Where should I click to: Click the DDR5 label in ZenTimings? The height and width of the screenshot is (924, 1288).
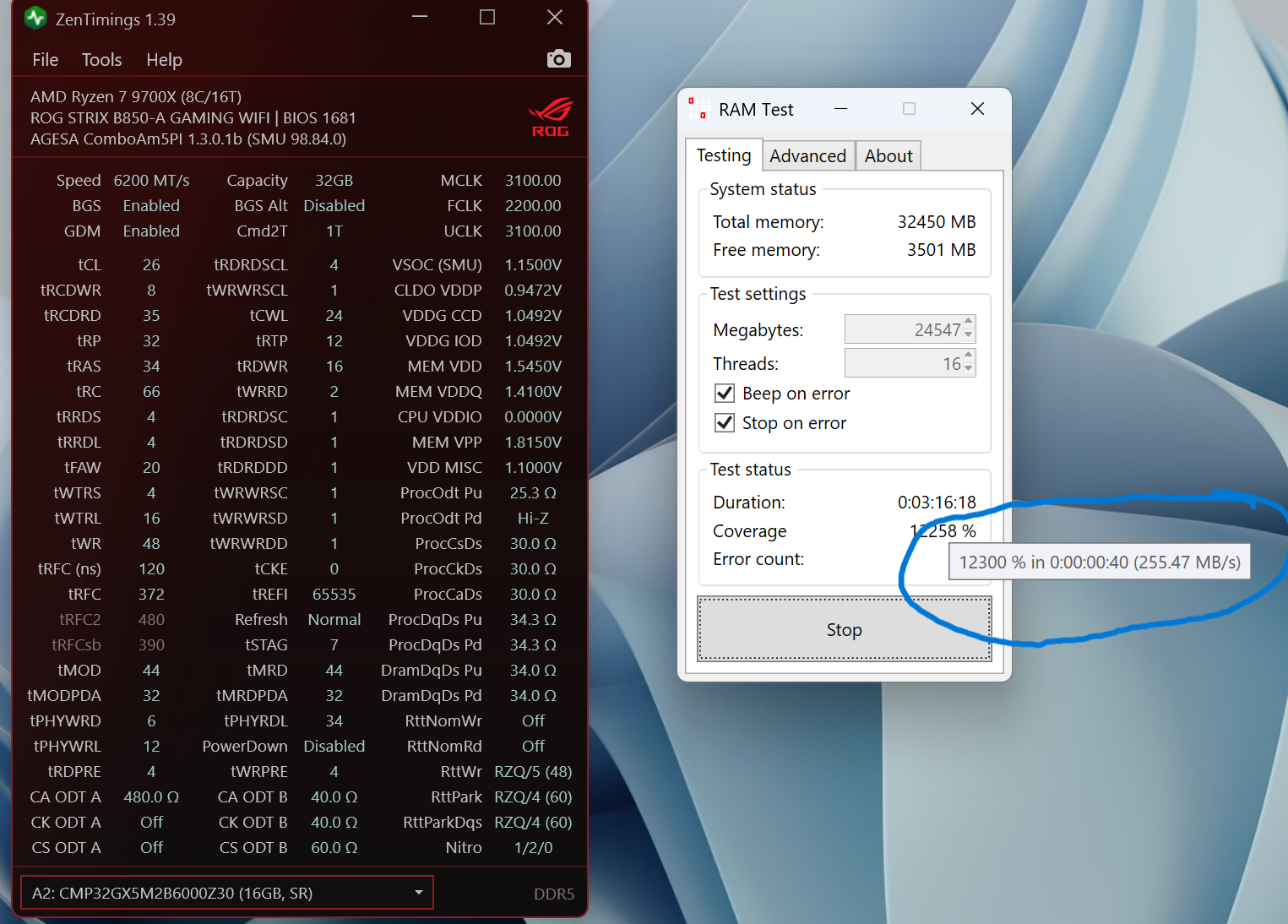point(554,894)
